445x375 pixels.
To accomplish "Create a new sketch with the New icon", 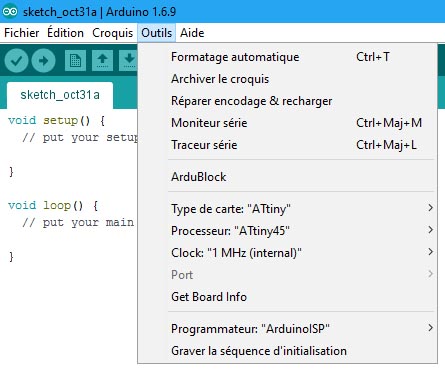I will pyautogui.click(x=75, y=60).
